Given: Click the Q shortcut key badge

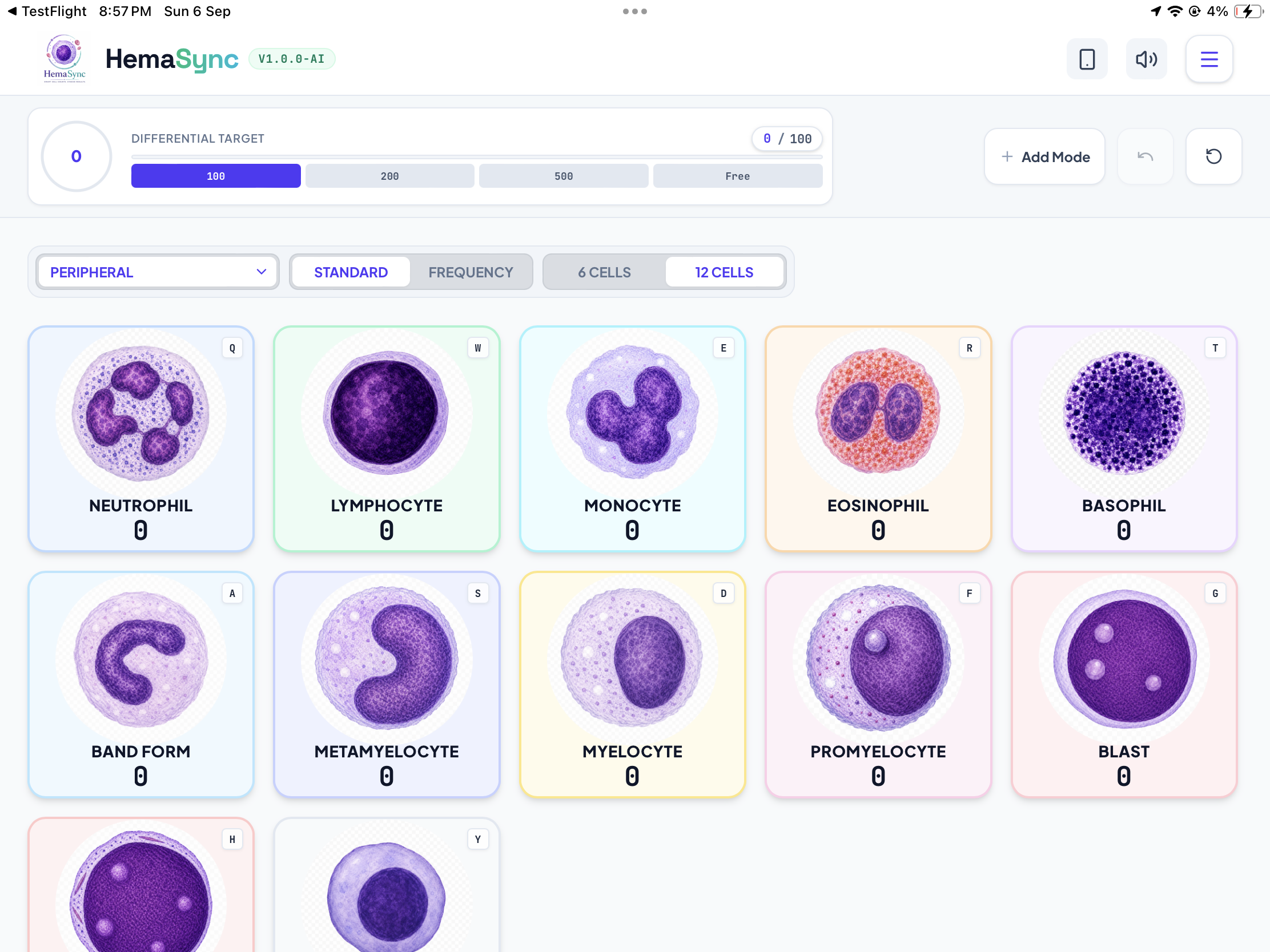Looking at the screenshot, I should tap(232, 348).
